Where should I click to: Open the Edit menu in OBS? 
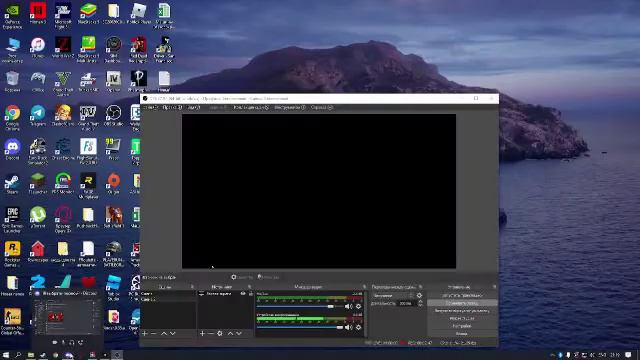(172, 107)
